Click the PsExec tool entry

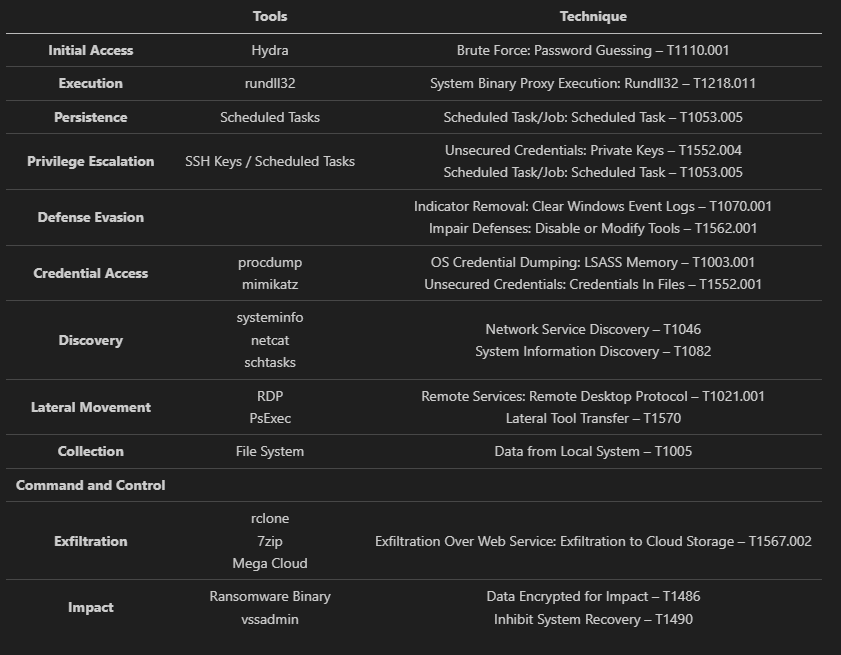click(270, 418)
